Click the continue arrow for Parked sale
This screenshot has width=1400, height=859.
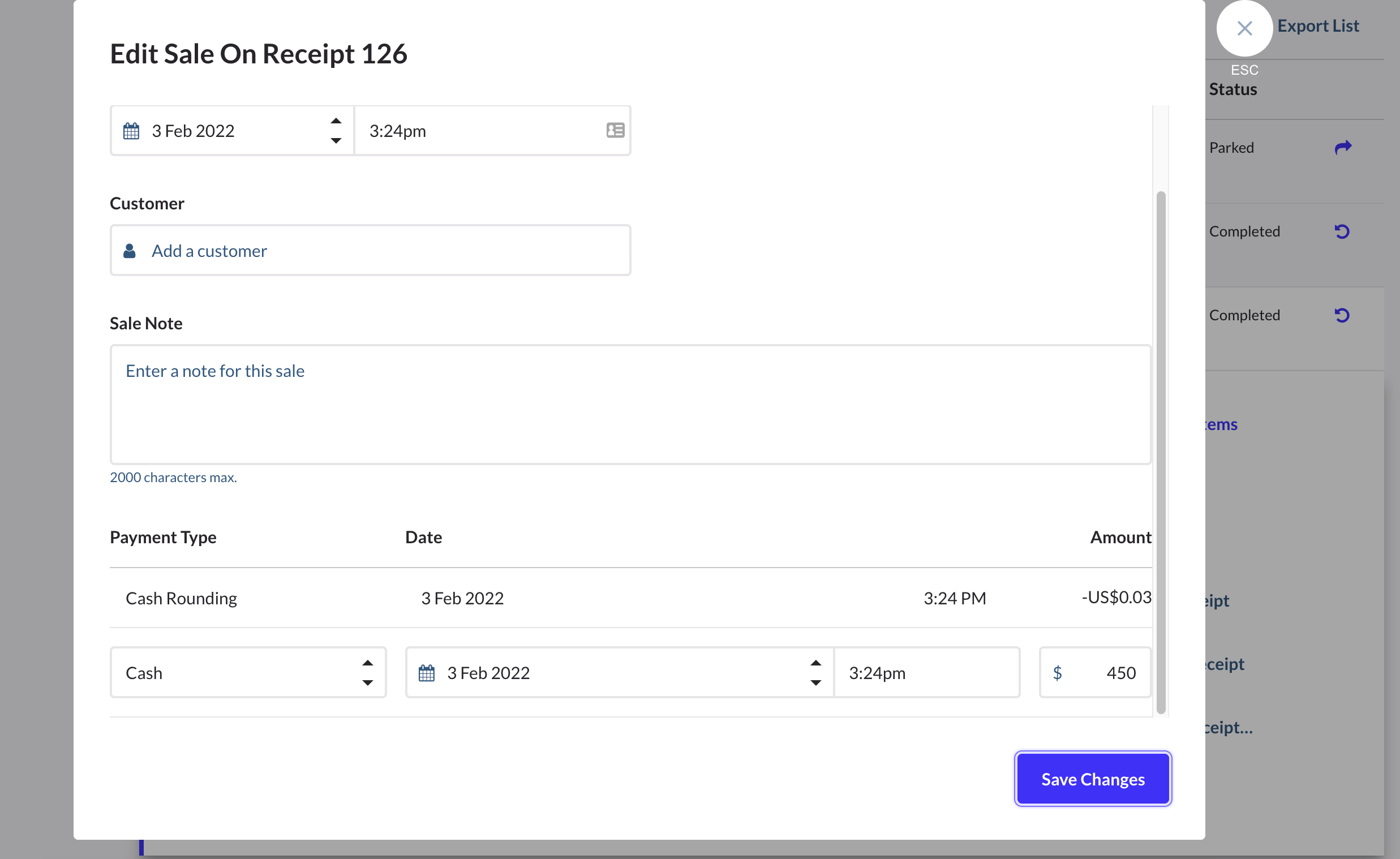(x=1342, y=148)
